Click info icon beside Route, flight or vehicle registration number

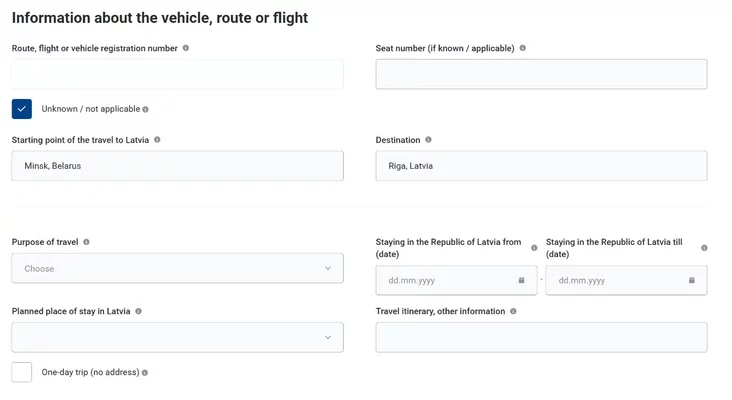coord(186,48)
